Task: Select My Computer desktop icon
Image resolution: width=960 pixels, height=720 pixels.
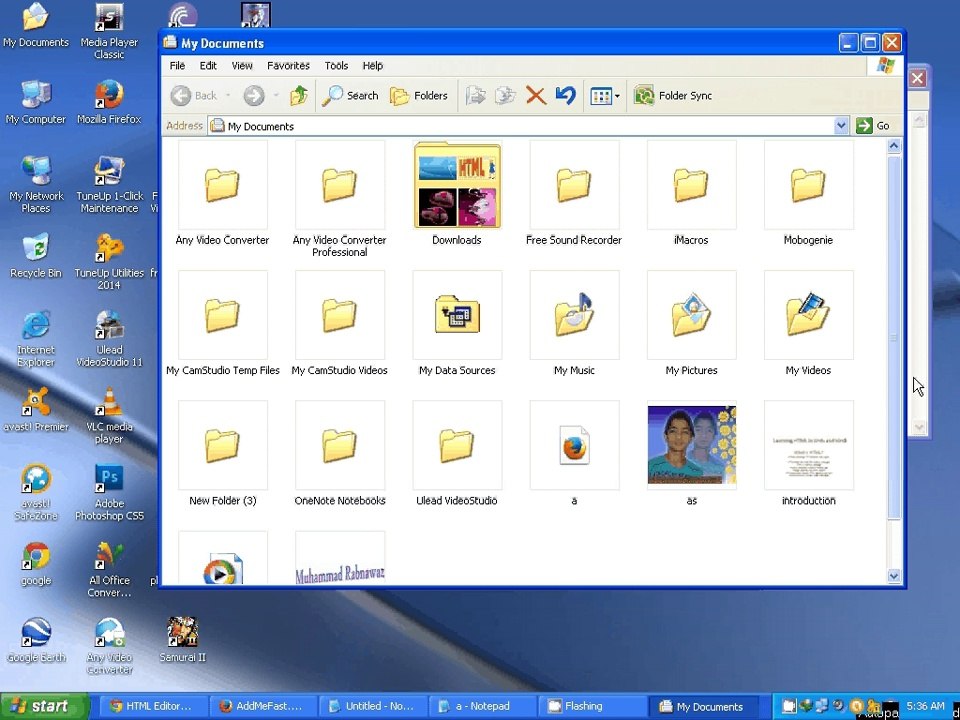Action: tap(36, 102)
